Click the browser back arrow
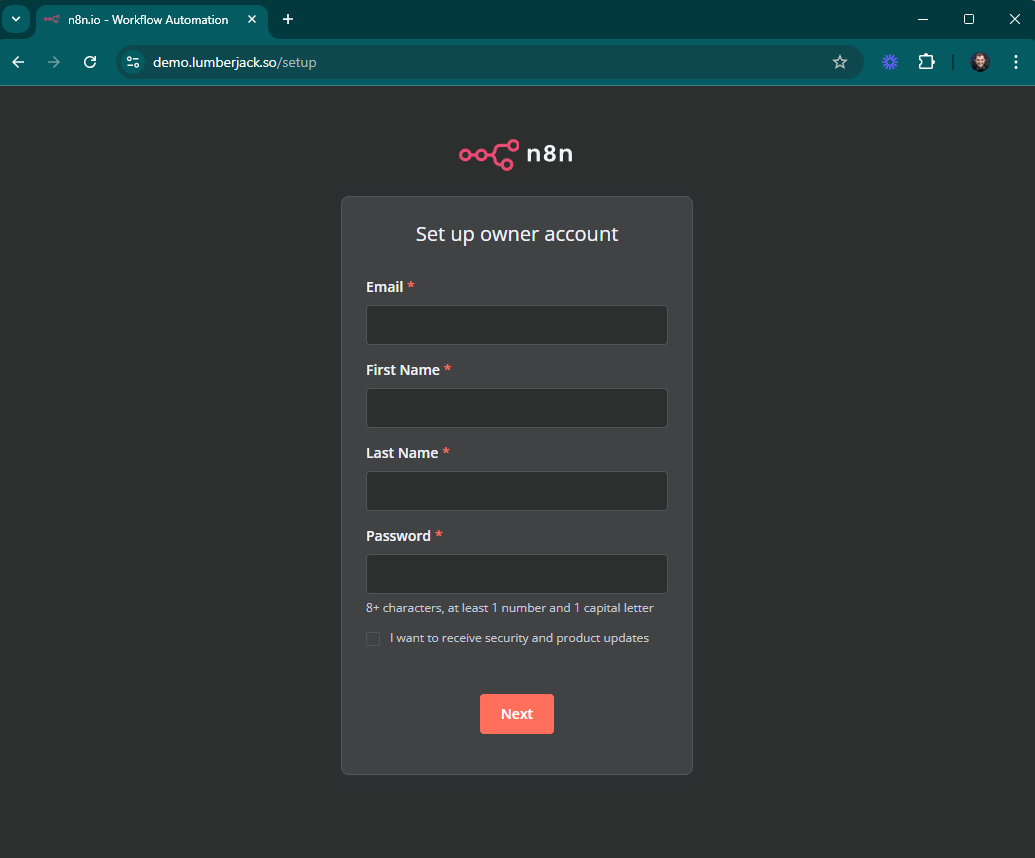 tap(18, 62)
